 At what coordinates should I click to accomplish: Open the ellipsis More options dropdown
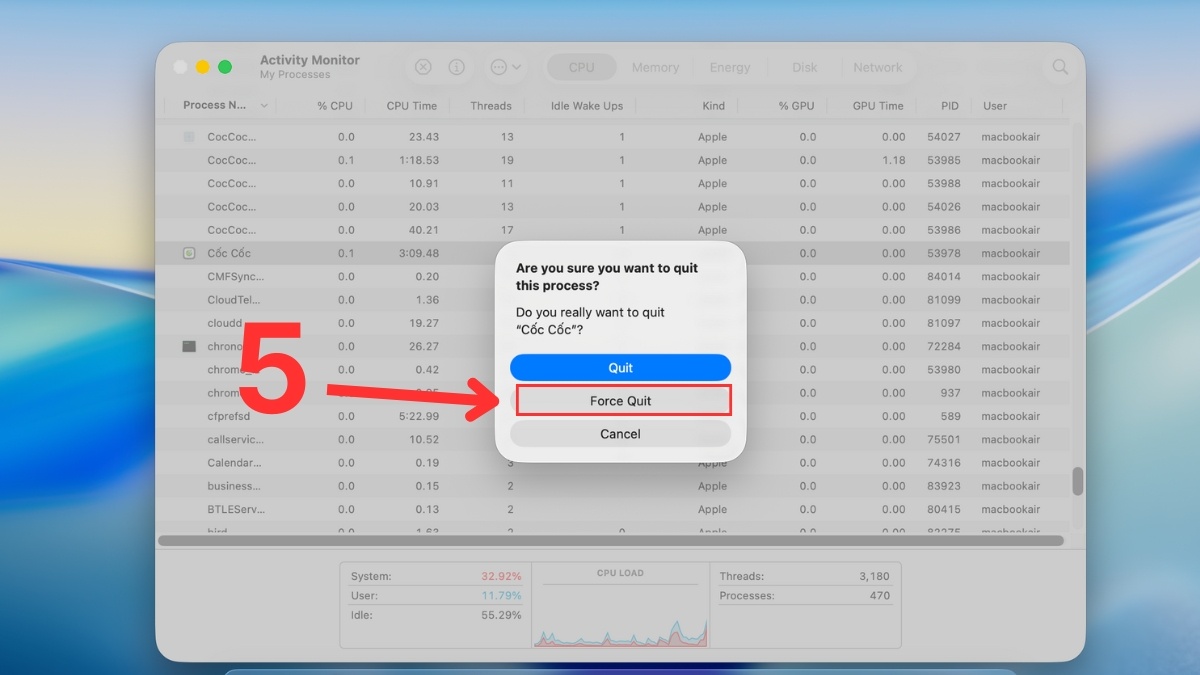click(504, 67)
